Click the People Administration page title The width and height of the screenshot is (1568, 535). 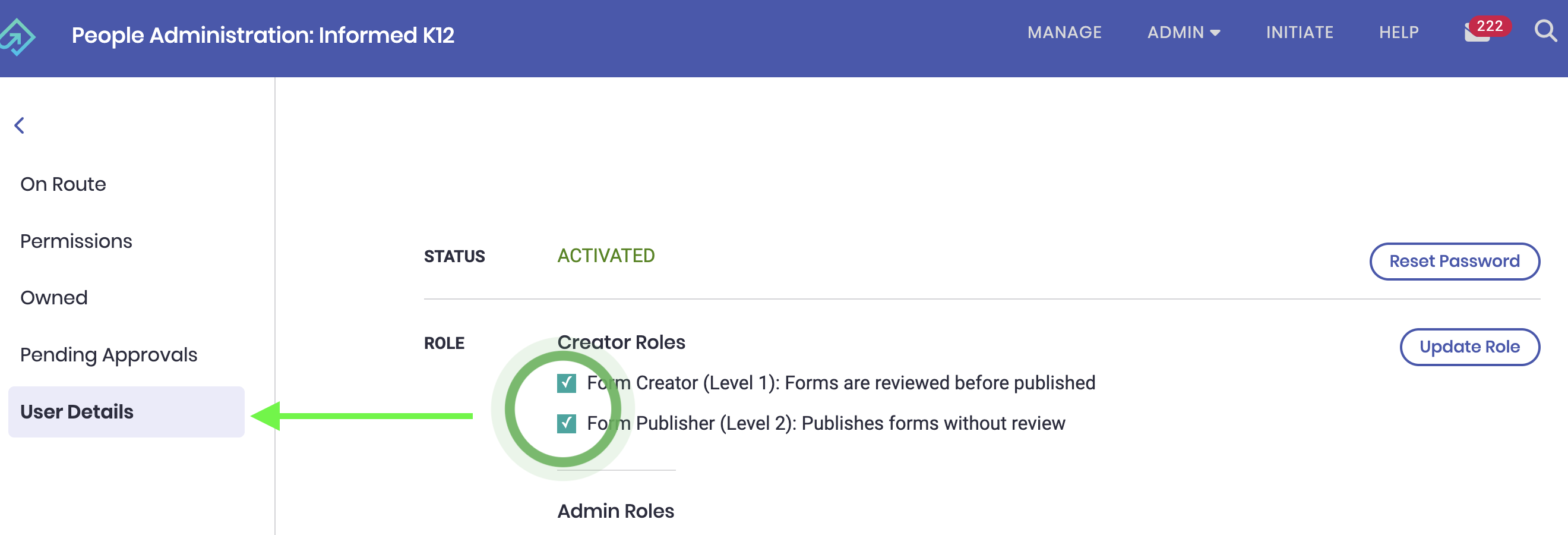pyautogui.click(x=263, y=35)
